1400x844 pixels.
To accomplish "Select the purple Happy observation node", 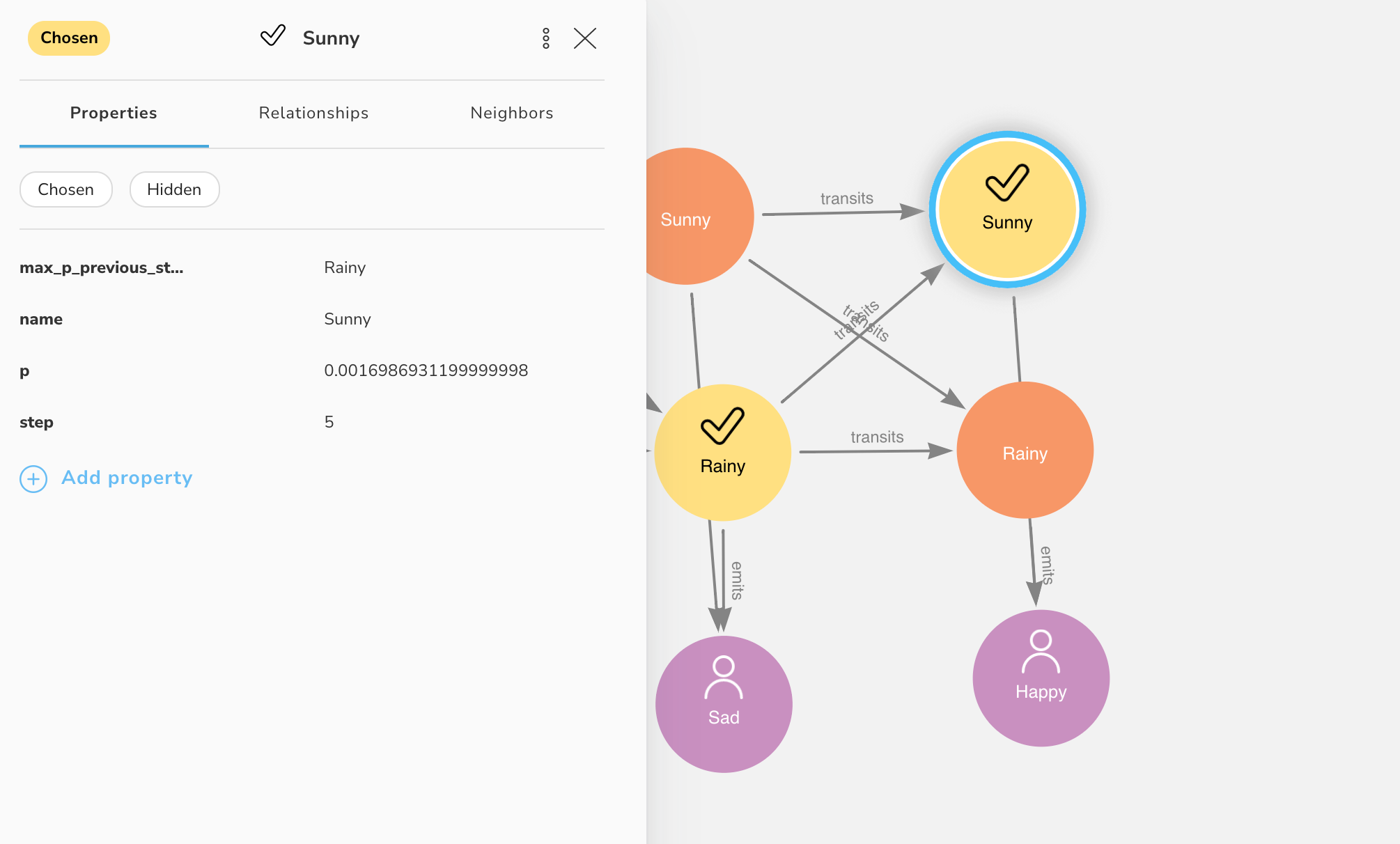I will (x=1041, y=678).
